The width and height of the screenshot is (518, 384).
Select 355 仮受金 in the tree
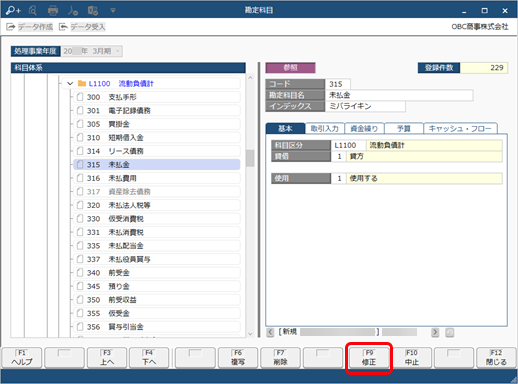[157, 313]
